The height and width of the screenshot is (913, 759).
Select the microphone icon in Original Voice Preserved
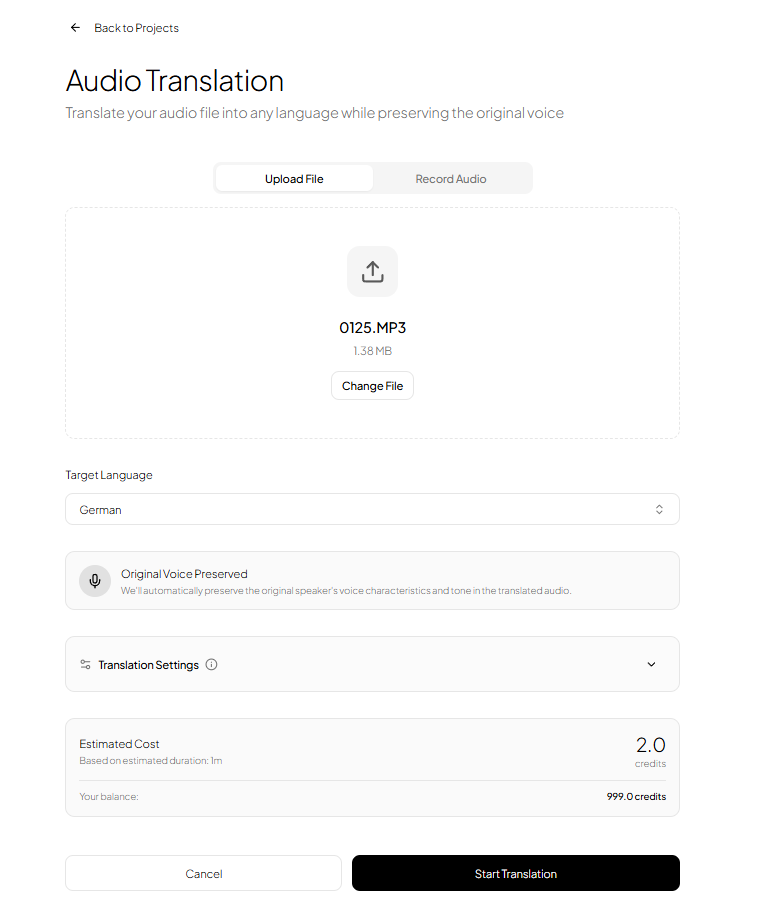coord(95,580)
